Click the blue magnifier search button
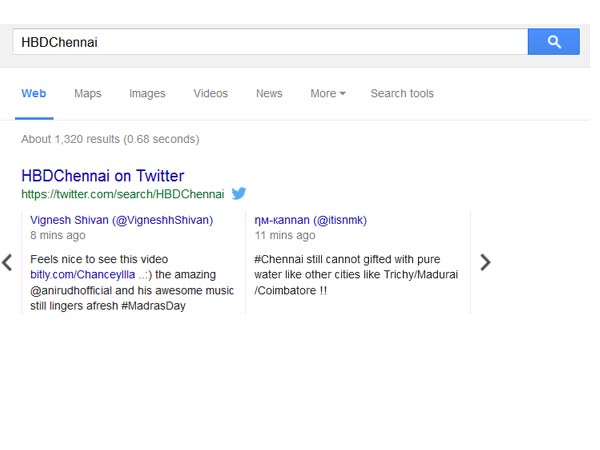The height and width of the screenshot is (450, 600). (553, 41)
